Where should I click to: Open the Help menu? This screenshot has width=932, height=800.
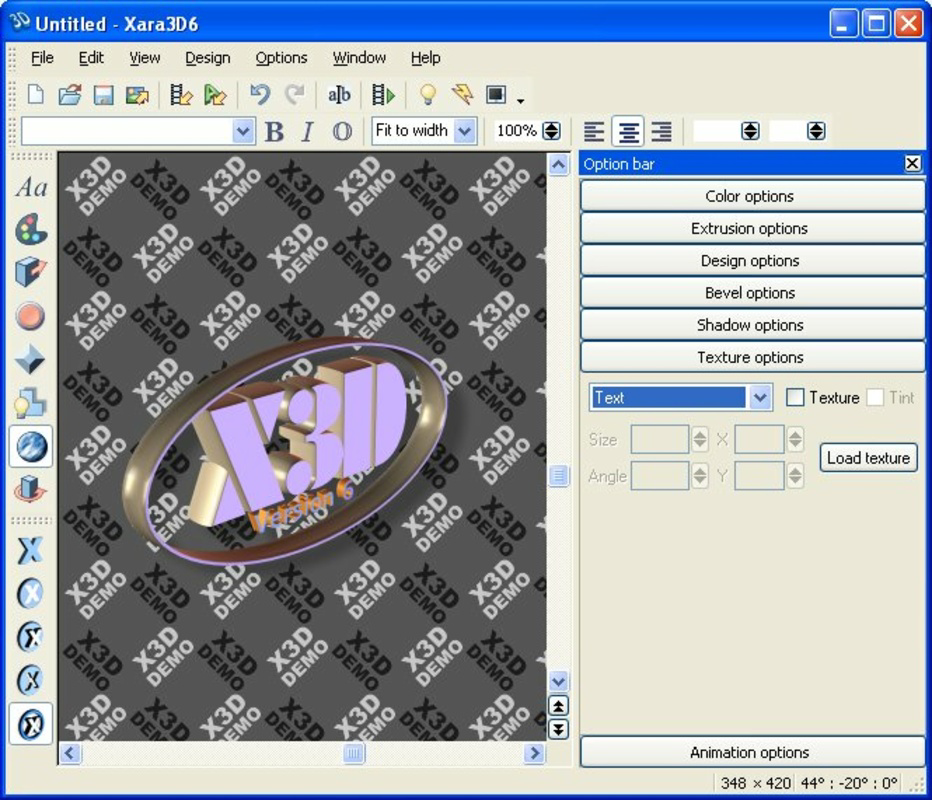click(426, 58)
